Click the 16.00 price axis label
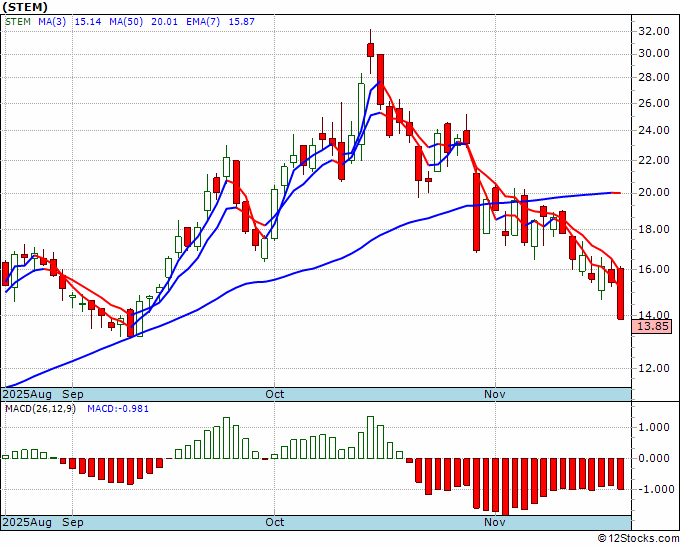 click(654, 269)
